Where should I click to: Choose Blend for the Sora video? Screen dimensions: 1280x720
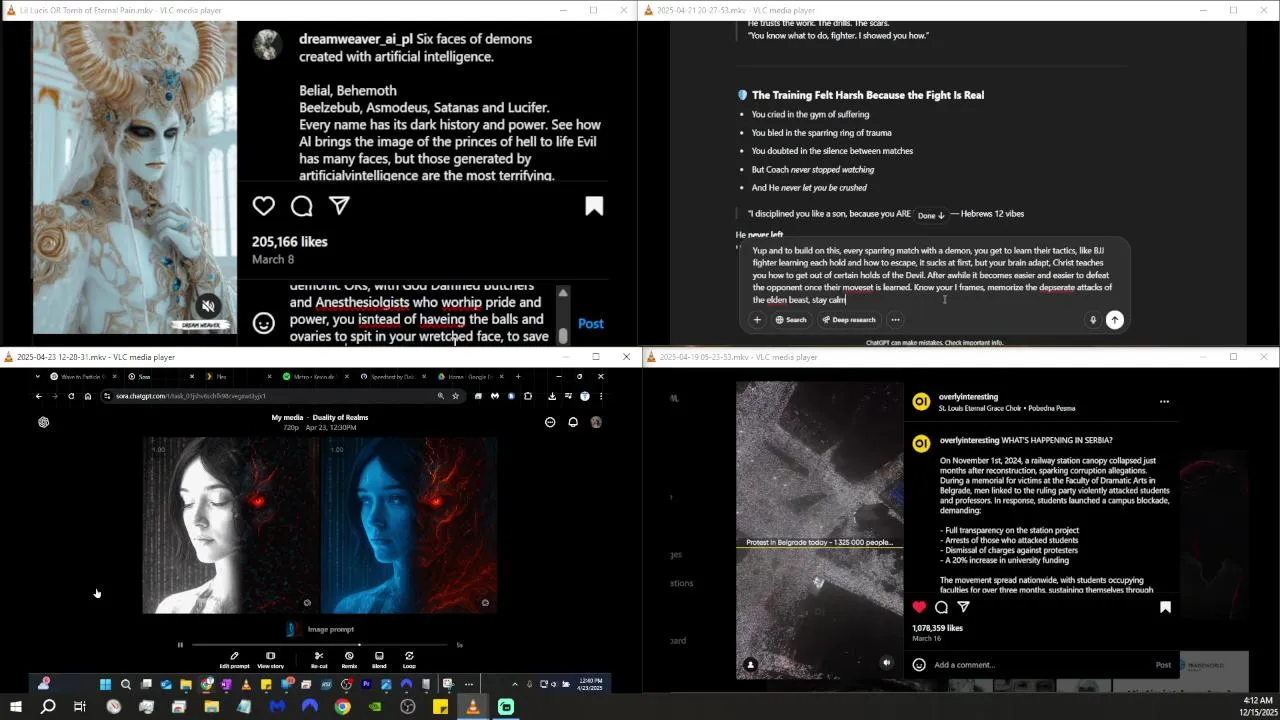coord(379,660)
